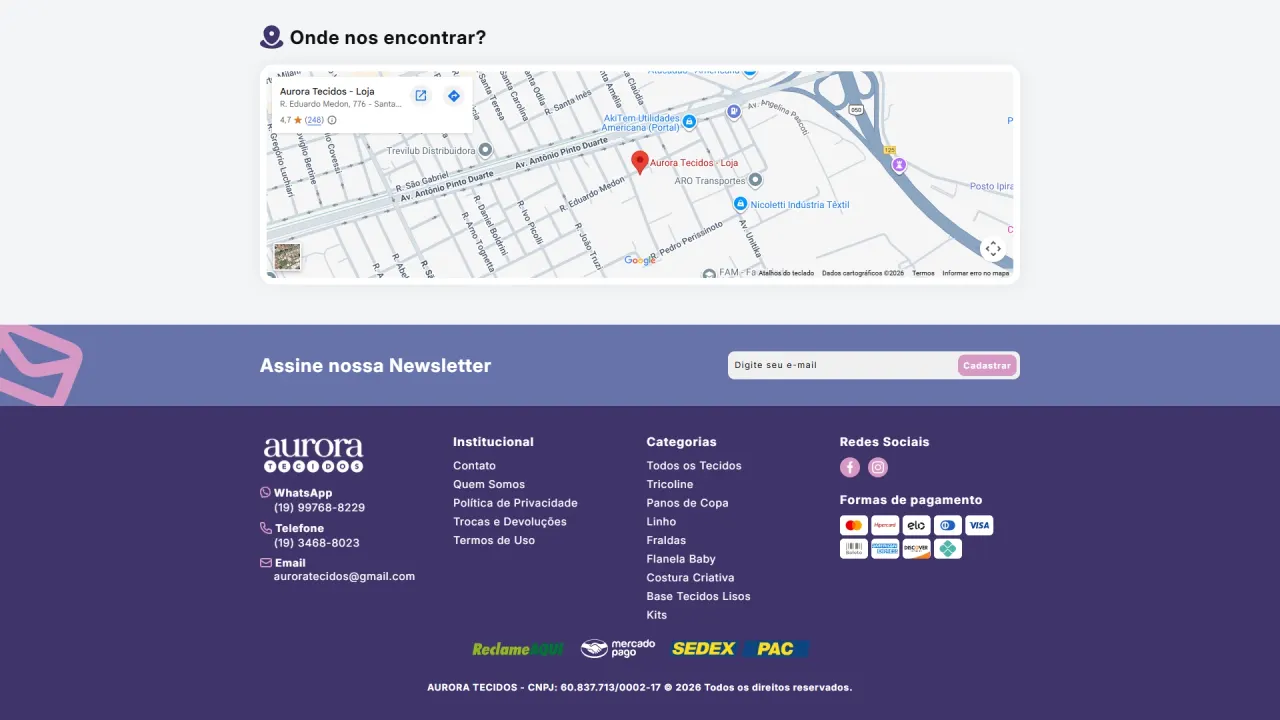Image resolution: width=1280 pixels, height=720 pixels.
Task: Click the auroratecidos@gmail.com email address
Action: point(344,577)
